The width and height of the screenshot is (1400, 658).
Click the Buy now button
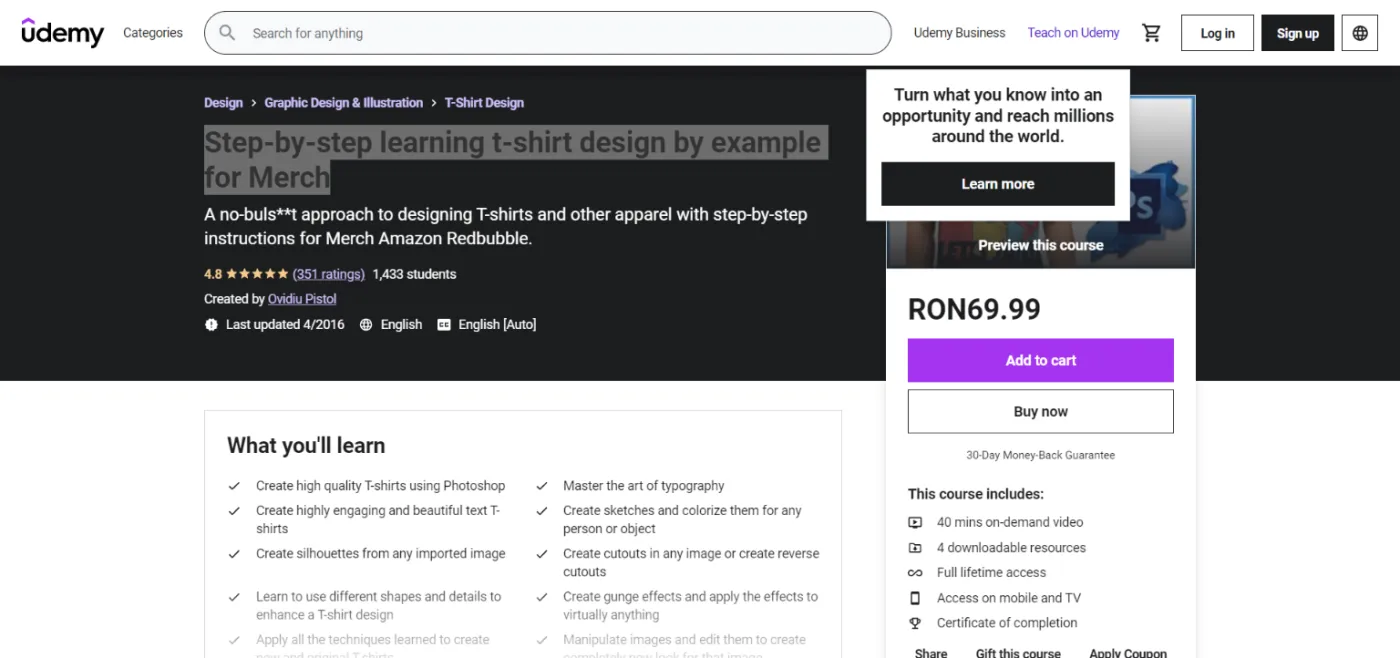tap(1040, 411)
